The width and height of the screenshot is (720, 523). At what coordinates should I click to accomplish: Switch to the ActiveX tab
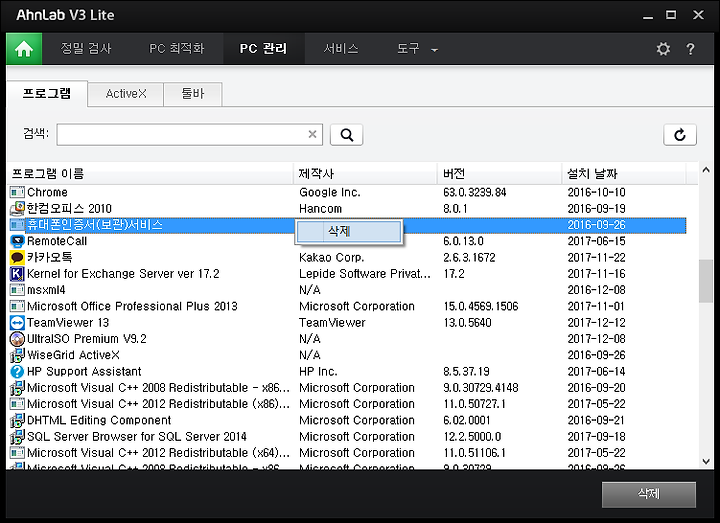(x=126, y=94)
